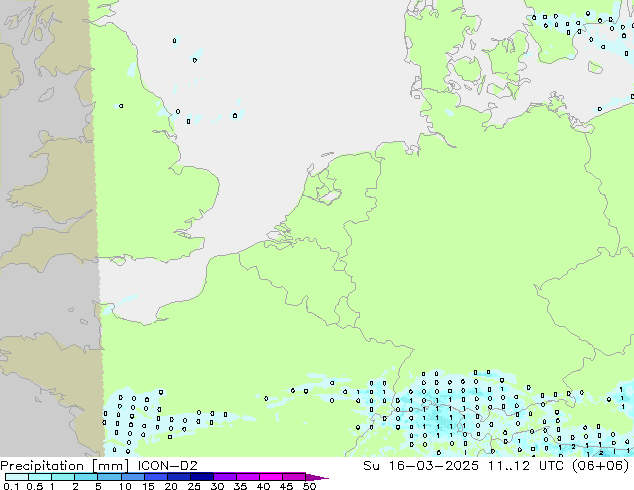Choose the 20–25 mm legend color swatch
Image resolution: width=634 pixels, height=490 pixels.
(x=178, y=477)
